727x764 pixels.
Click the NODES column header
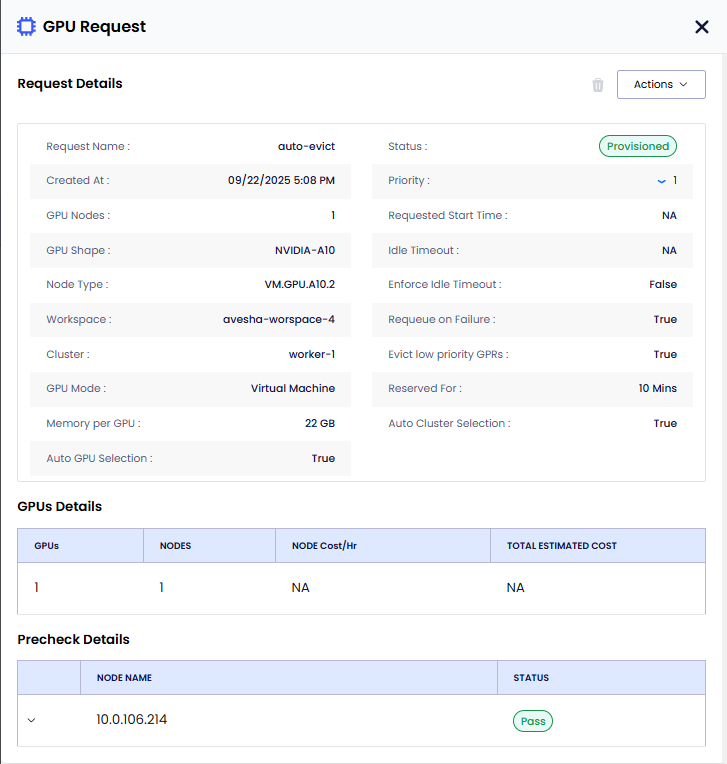point(175,546)
